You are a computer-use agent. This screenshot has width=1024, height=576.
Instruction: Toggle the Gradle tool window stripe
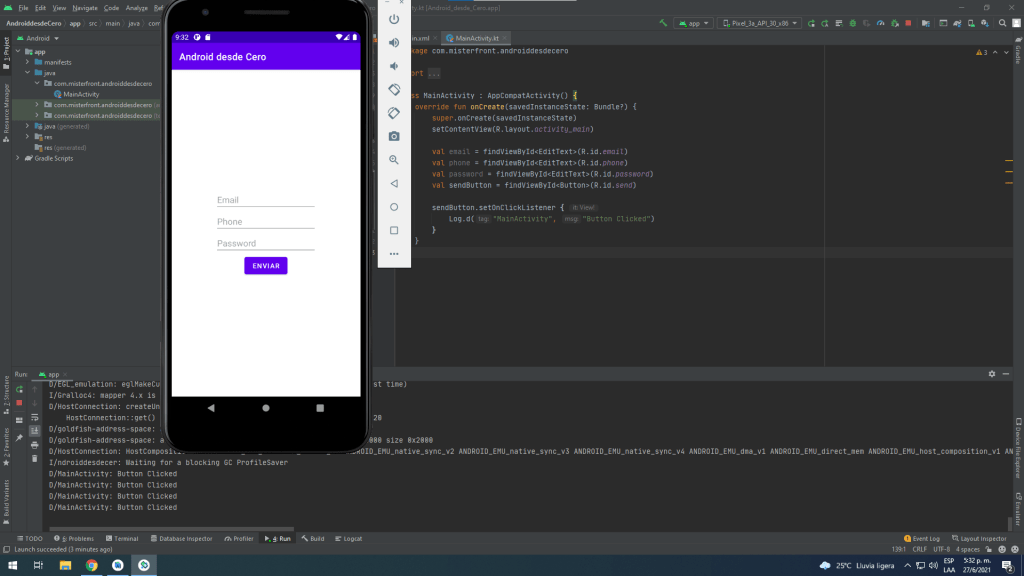(x=1018, y=50)
